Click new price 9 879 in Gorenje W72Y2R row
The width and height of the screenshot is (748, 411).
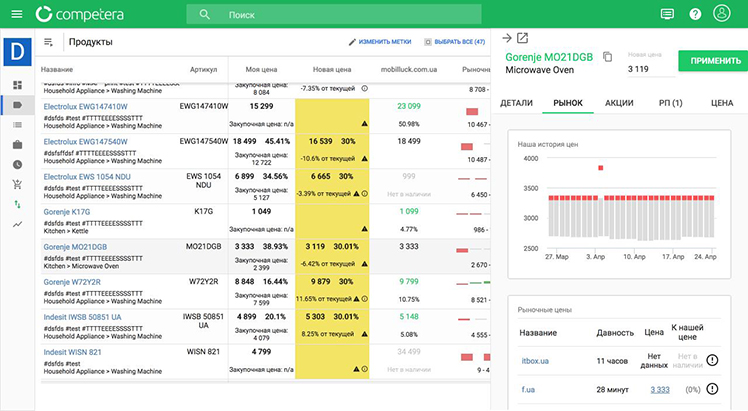[320, 282]
